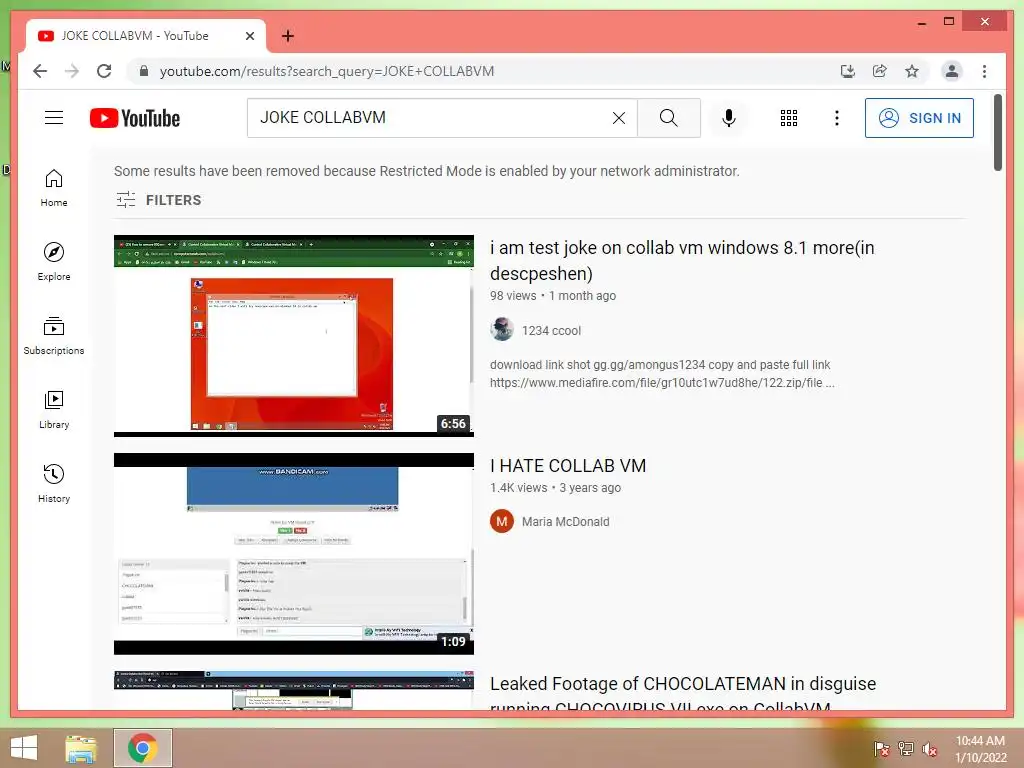Open YouTube settings three-dot menu
The image size is (1024, 768).
[x=837, y=118]
